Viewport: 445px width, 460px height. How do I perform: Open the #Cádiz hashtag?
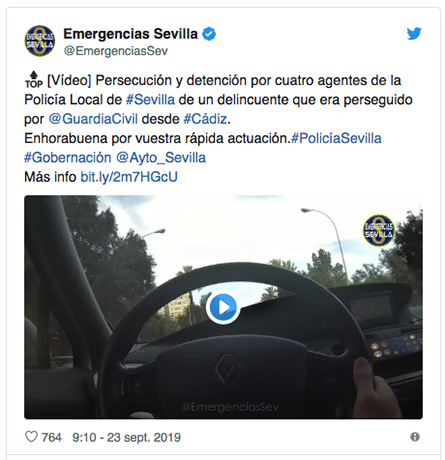205,119
